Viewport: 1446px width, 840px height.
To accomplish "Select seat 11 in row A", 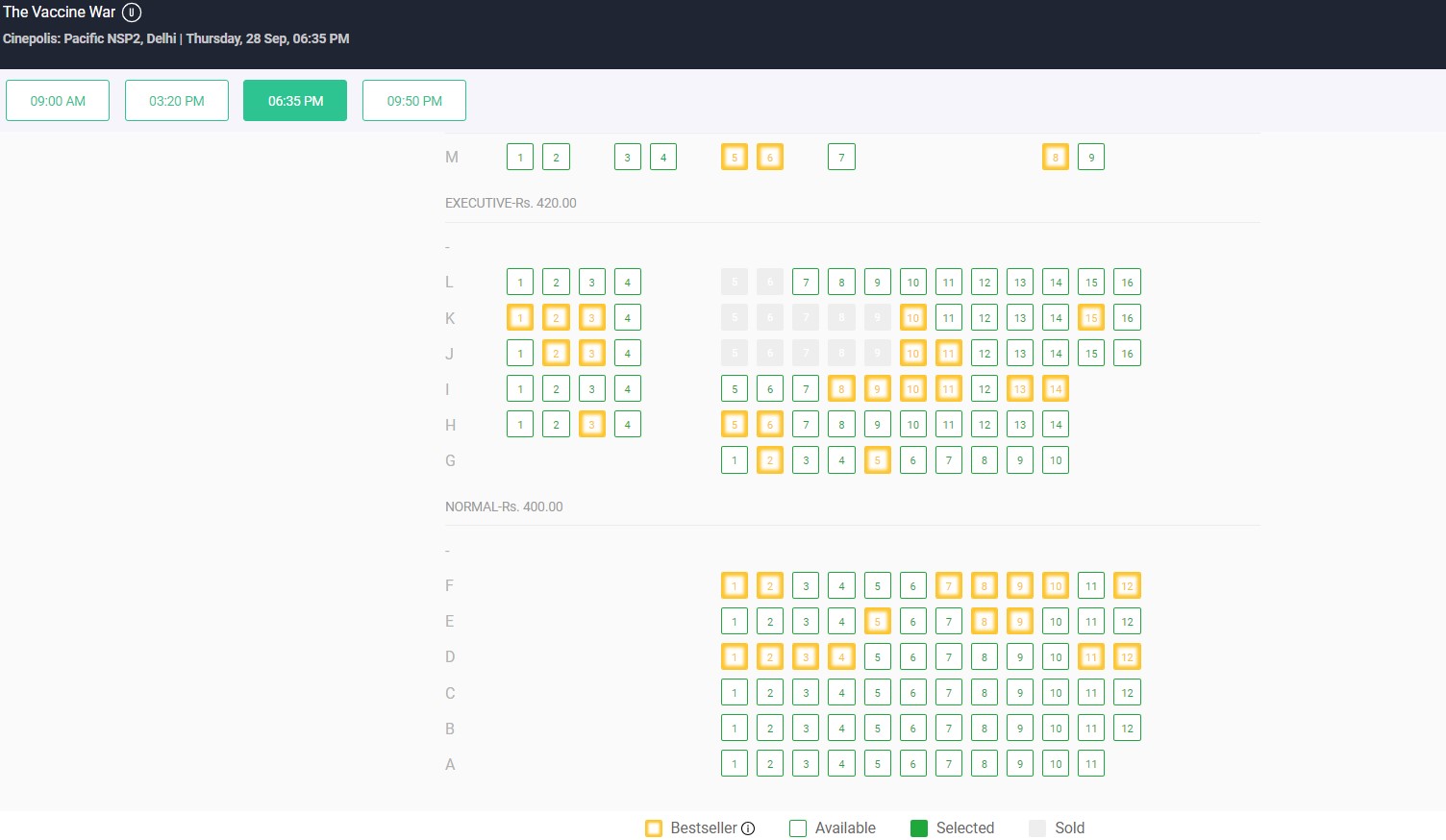I will point(1091,764).
